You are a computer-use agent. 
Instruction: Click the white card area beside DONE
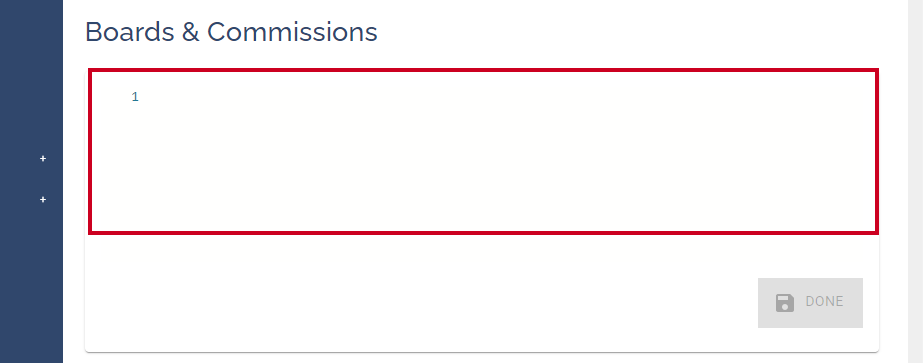(412, 294)
